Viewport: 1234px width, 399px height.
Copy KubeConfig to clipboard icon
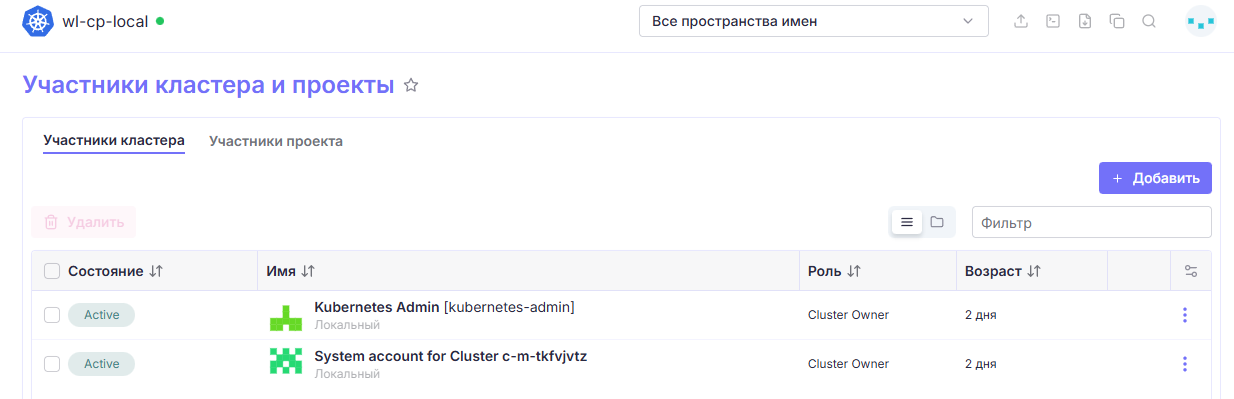pyautogui.click(x=1117, y=21)
